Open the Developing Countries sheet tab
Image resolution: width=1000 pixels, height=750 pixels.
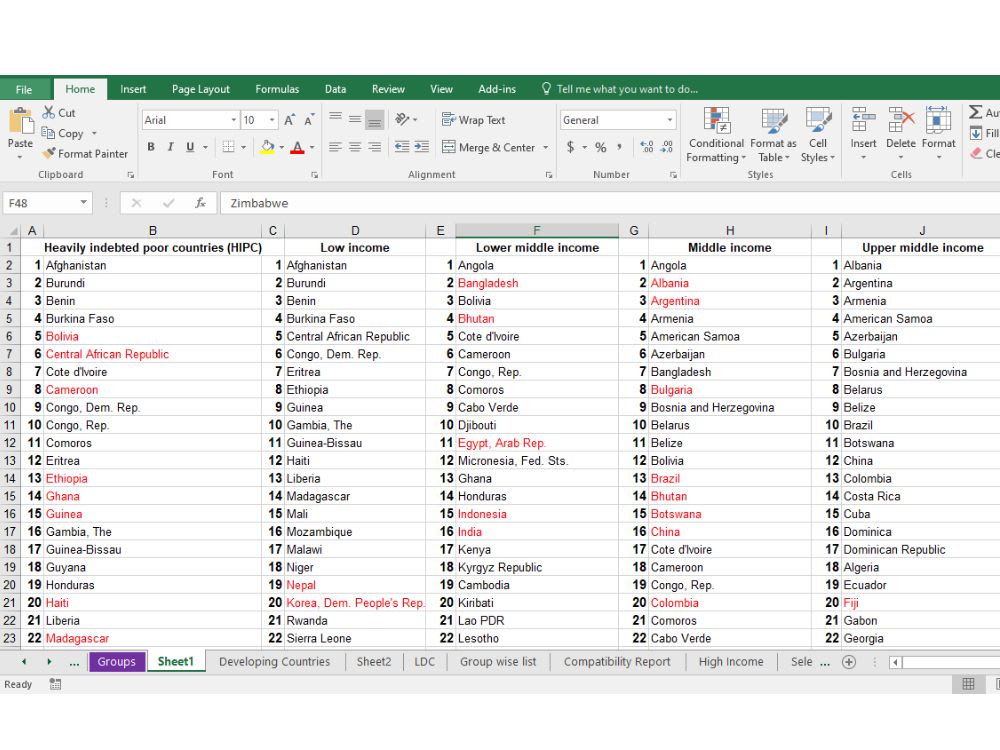(274, 661)
